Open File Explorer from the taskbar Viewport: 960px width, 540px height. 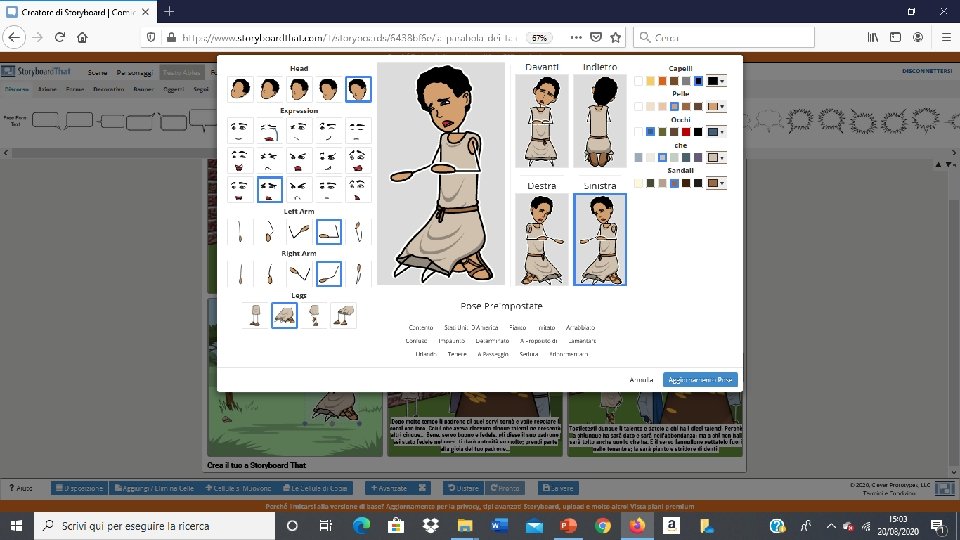pyautogui.click(x=465, y=526)
